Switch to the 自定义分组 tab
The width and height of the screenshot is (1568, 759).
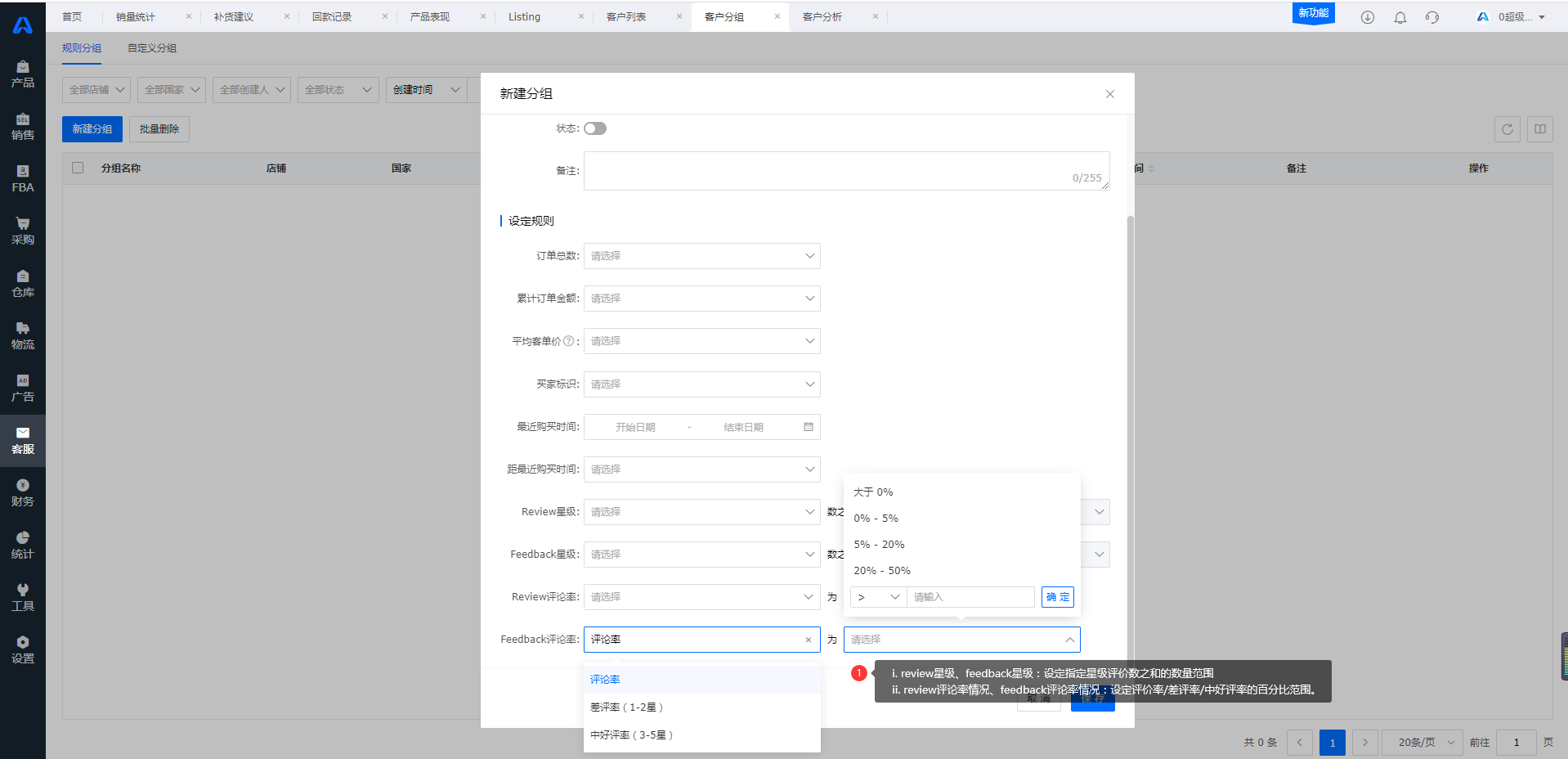pos(152,48)
